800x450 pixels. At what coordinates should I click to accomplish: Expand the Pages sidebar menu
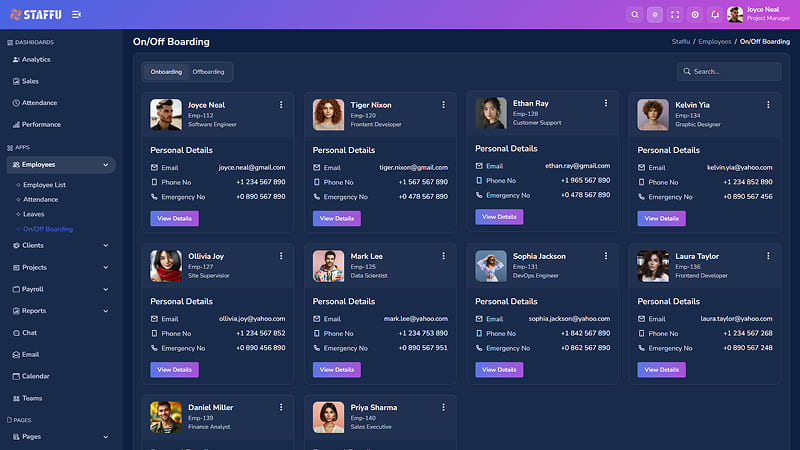tap(61, 437)
